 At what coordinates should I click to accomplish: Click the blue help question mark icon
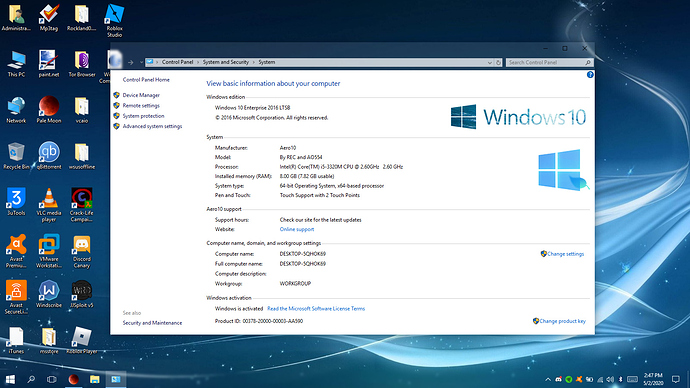coord(590,75)
